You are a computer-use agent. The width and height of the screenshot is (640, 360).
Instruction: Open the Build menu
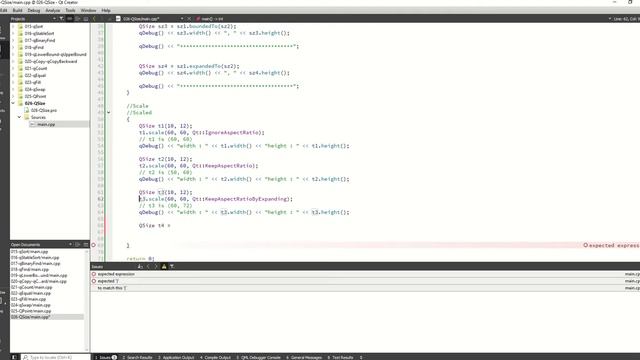click(x=18, y=10)
